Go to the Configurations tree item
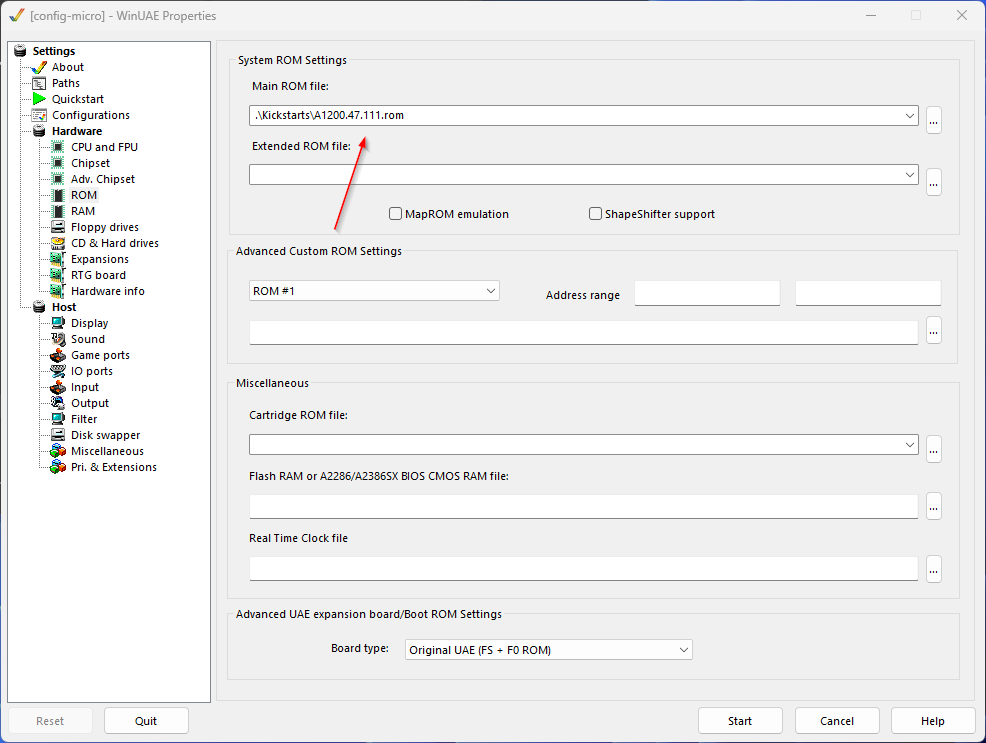Viewport: 986px width, 743px height. [x=91, y=115]
